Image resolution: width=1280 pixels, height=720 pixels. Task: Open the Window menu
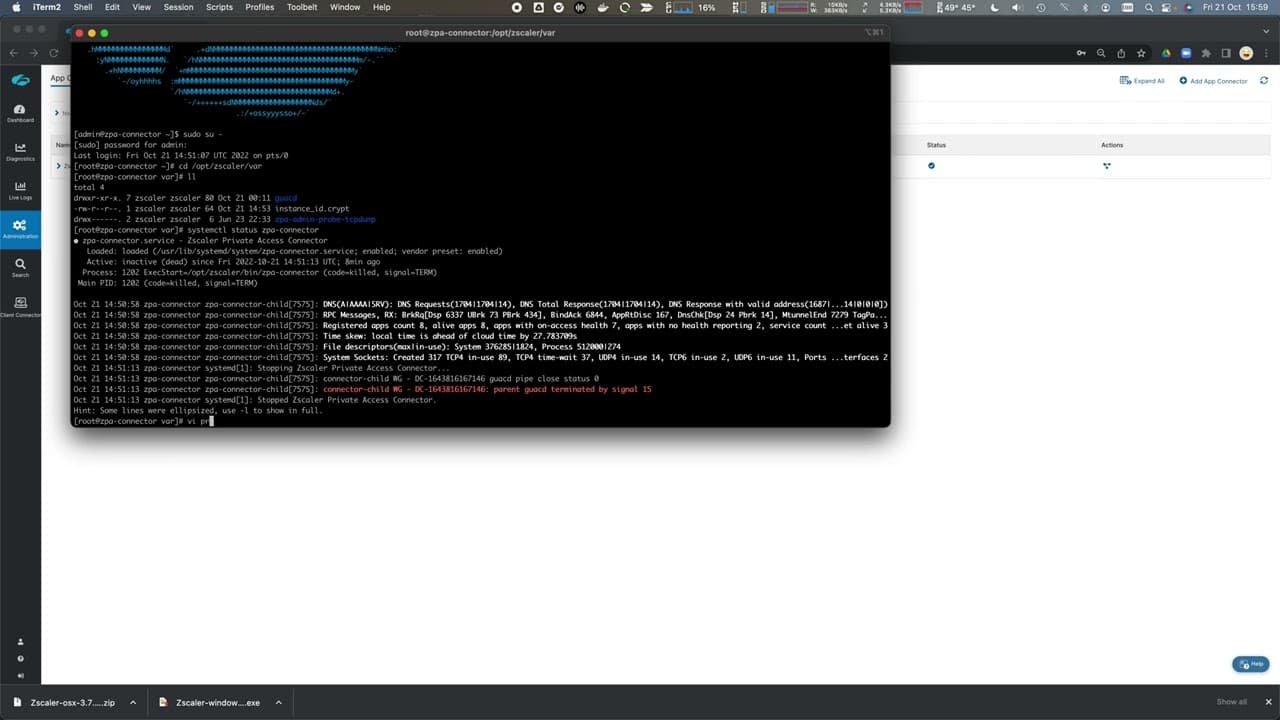[345, 7]
